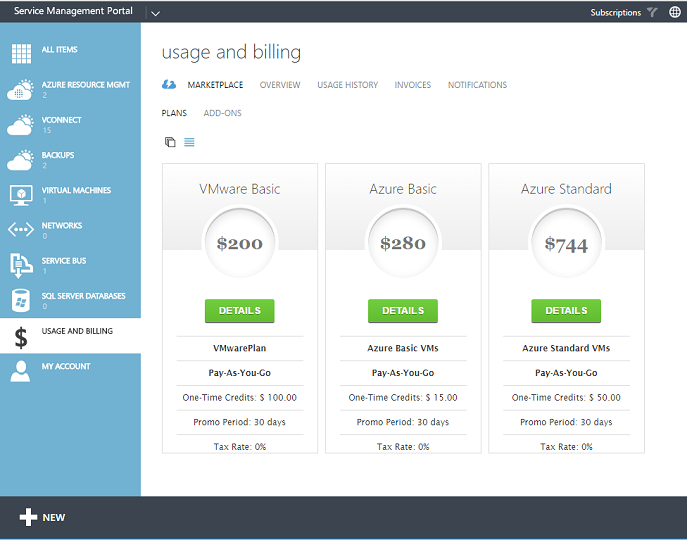Screen dimensions: 687x540
Task: Click the All Items grid icon
Action: point(21,54)
